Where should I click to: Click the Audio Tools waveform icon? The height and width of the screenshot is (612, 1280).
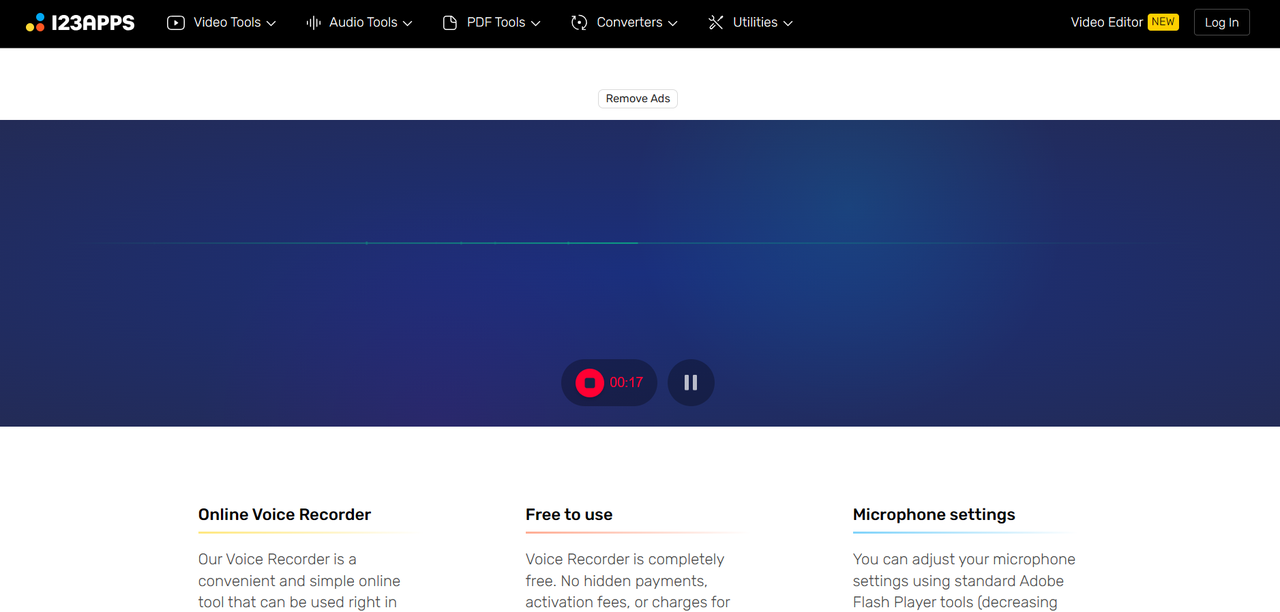click(x=313, y=22)
